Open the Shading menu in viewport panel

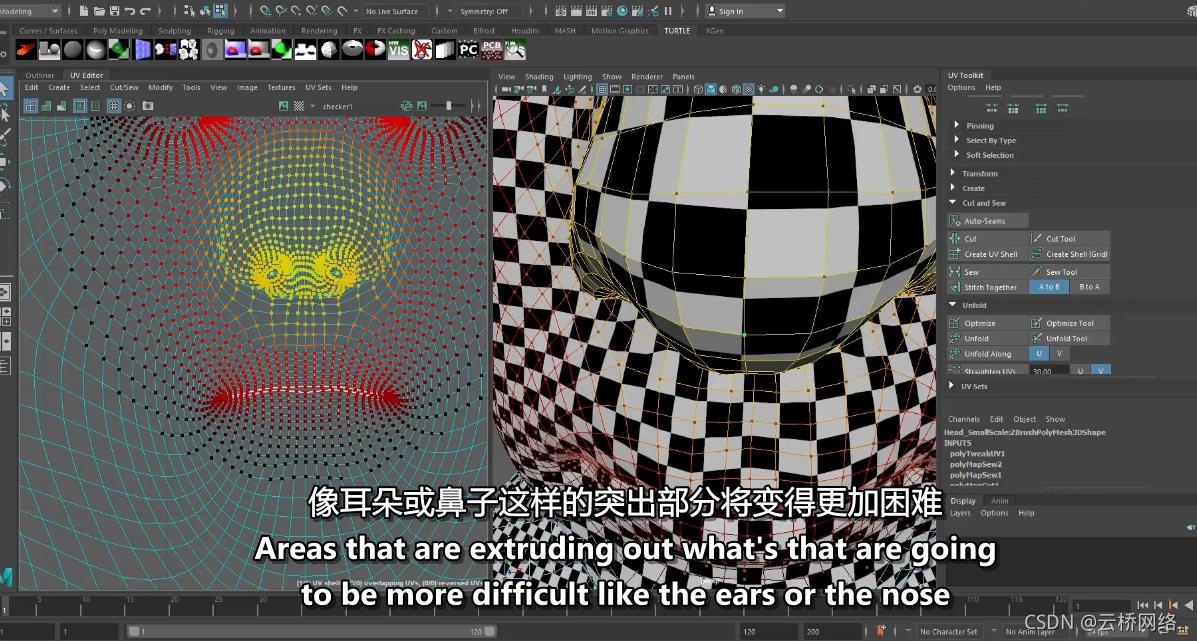coord(539,76)
